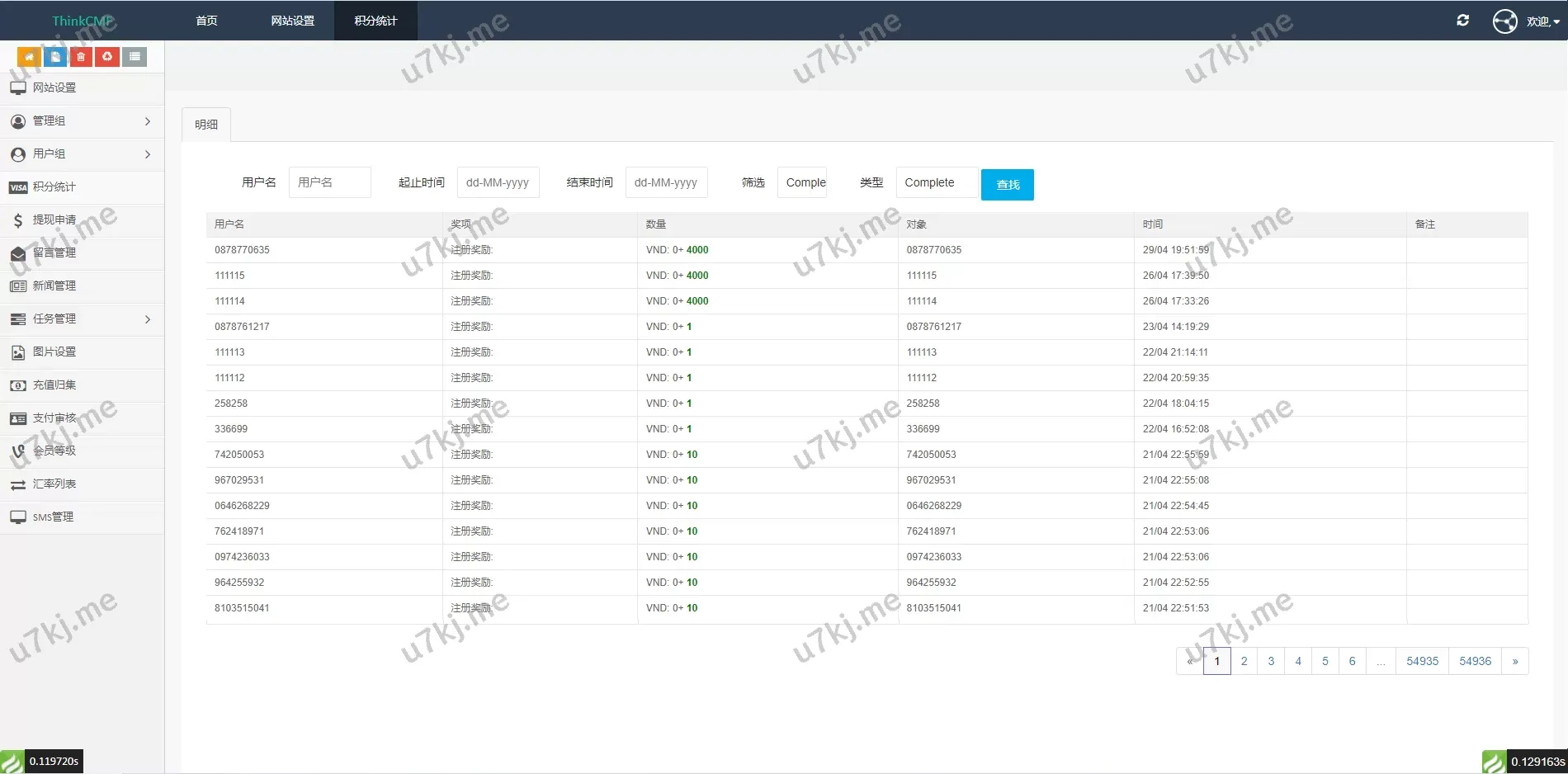1568x774 pixels.
Task: Click the recycle icon in the quick toolbar
Action: pyautogui.click(x=107, y=56)
